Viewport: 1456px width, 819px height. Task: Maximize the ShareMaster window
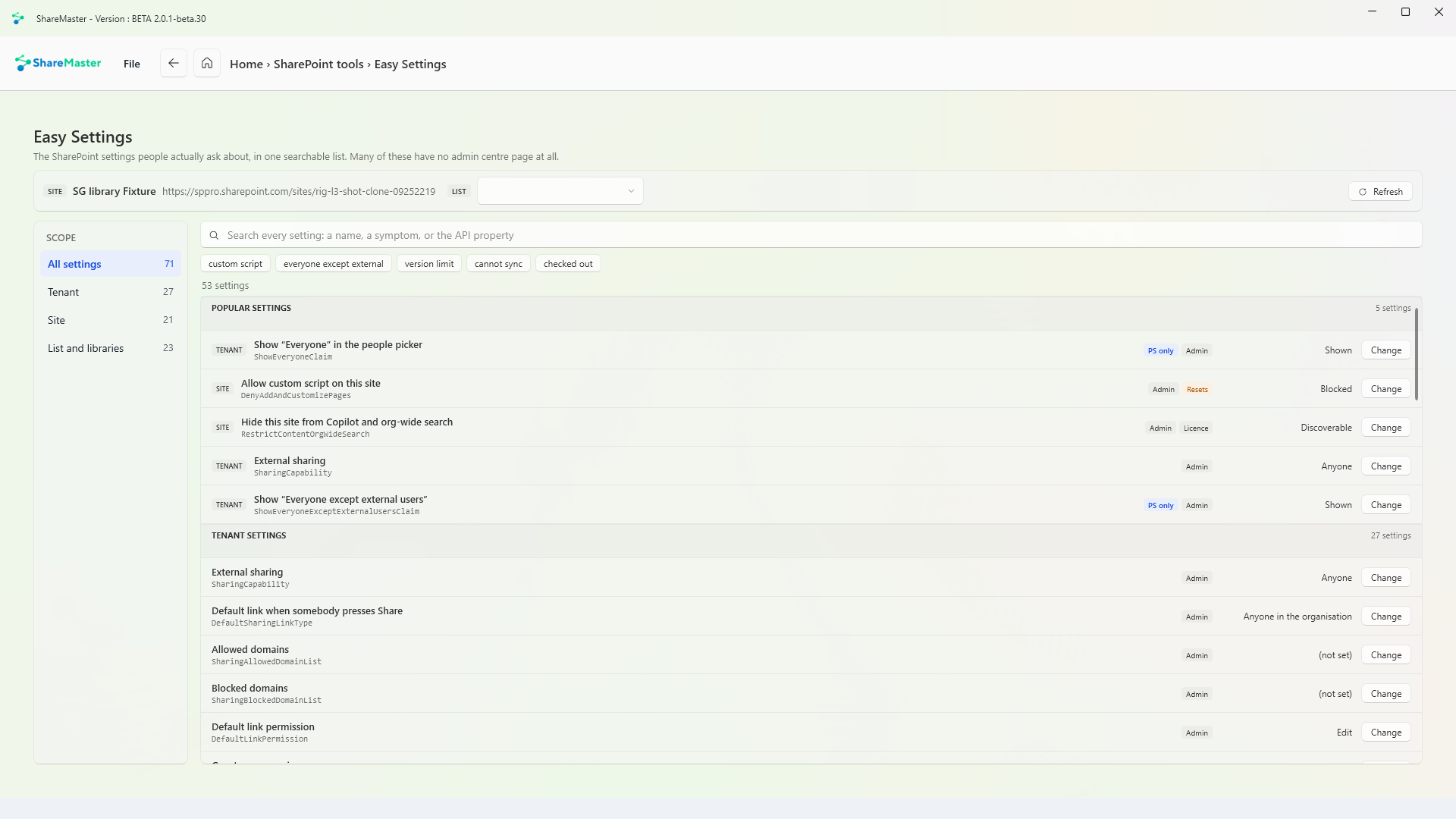[x=1405, y=12]
